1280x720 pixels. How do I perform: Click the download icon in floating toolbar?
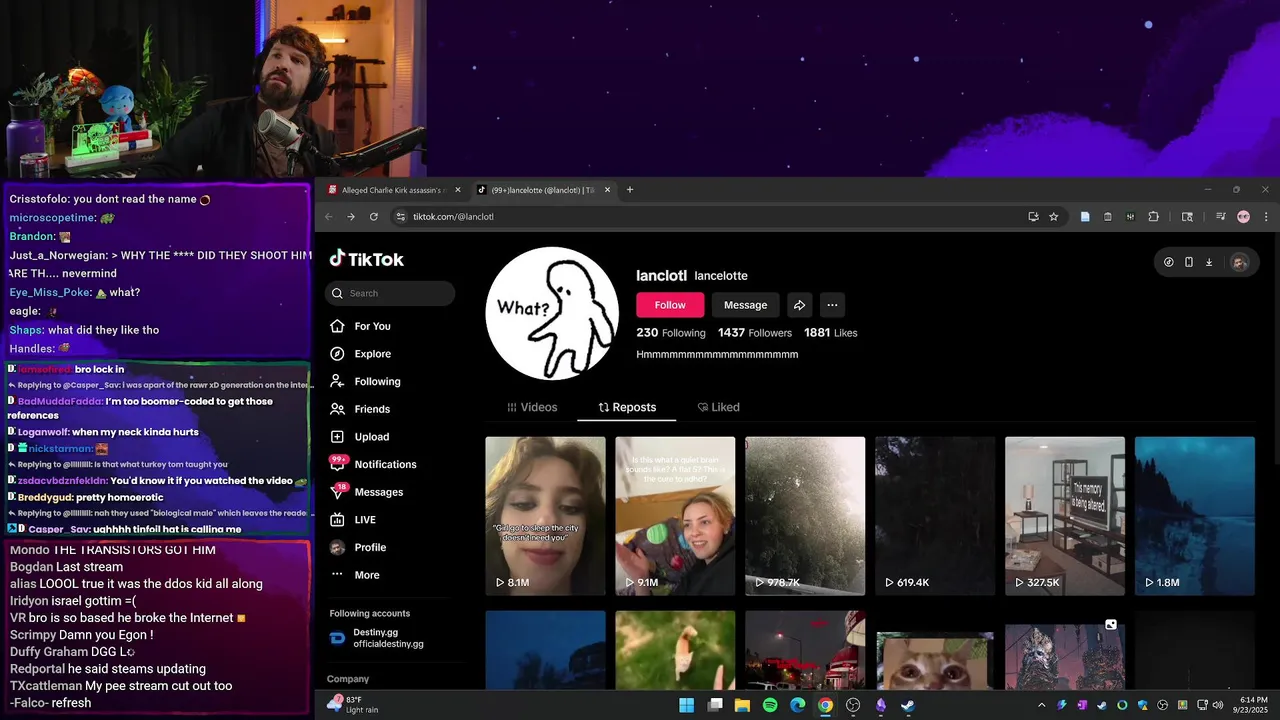(1209, 262)
